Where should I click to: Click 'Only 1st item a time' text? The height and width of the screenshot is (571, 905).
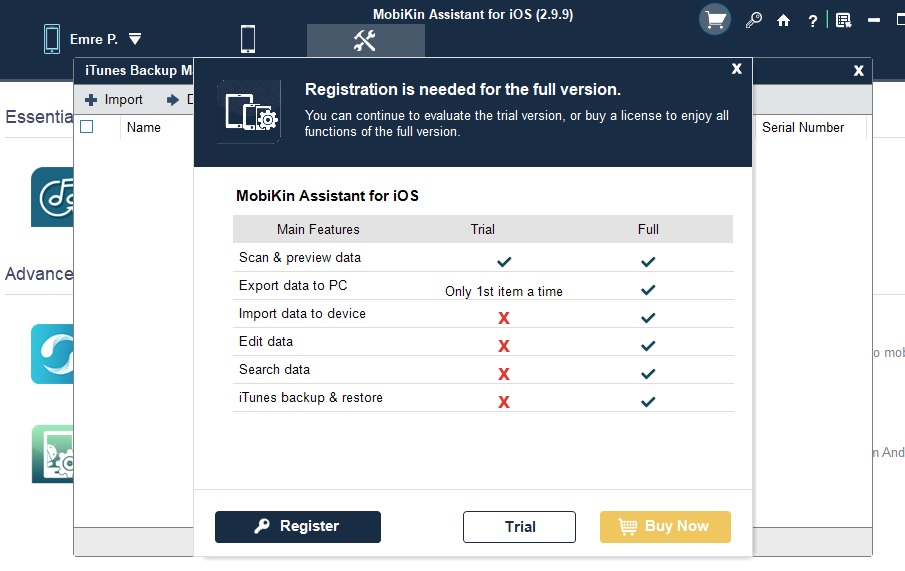point(503,292)
